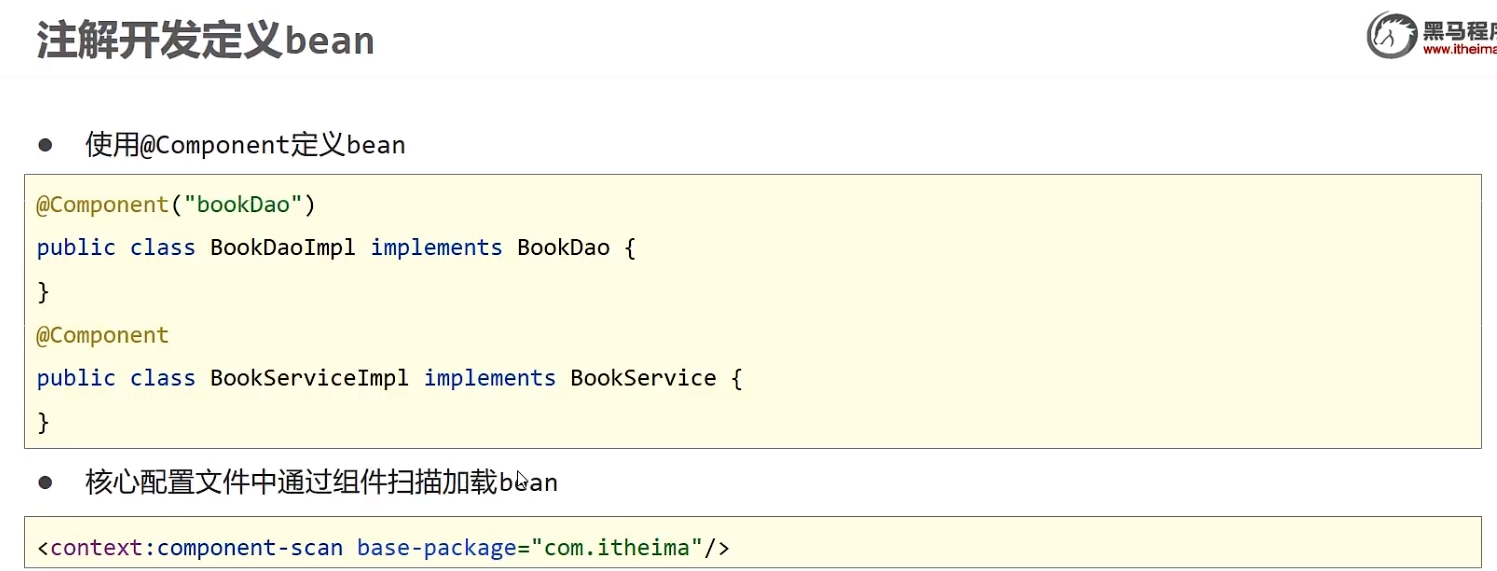Click the itheima horse logo icon
Screen dimensions: 1497x571
pos(1392,36)
